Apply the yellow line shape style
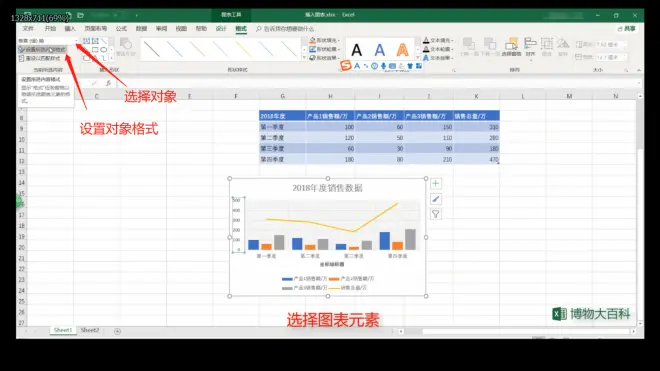Image resolution: width=660 pixels, height=371 pixels. click(243, 49)
